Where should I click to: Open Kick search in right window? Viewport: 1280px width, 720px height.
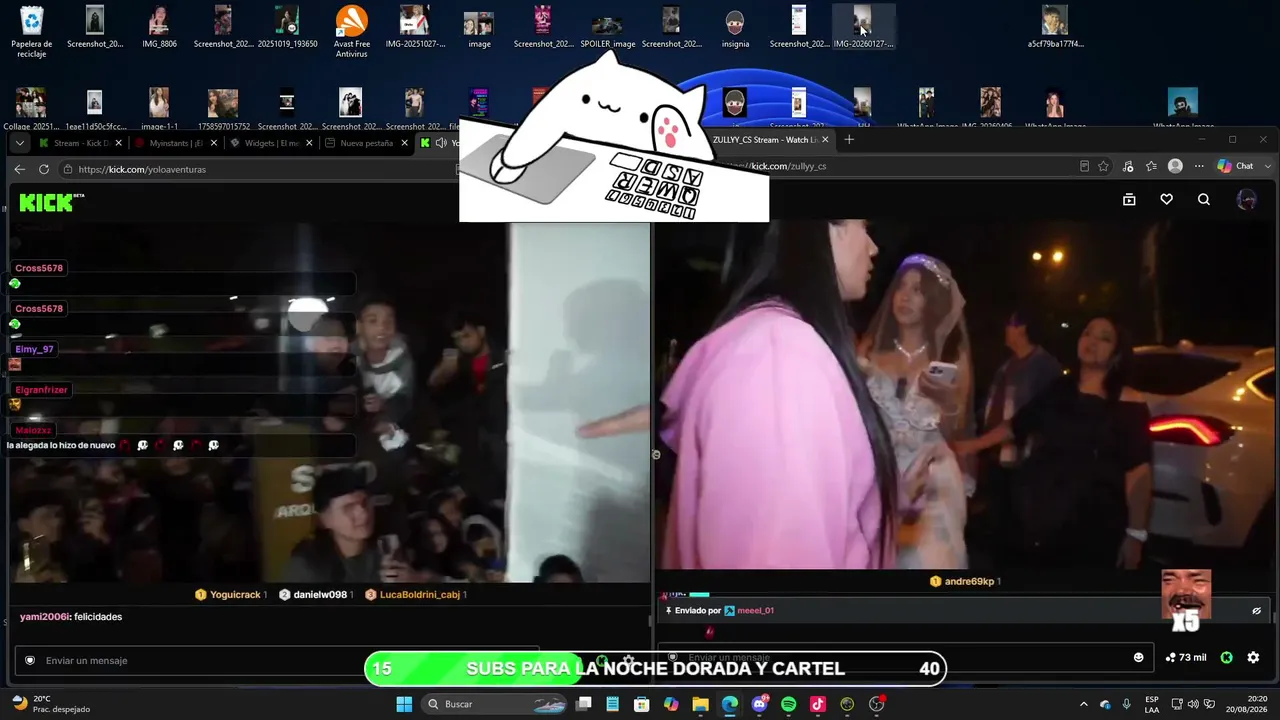click(x=1204, y=200)
